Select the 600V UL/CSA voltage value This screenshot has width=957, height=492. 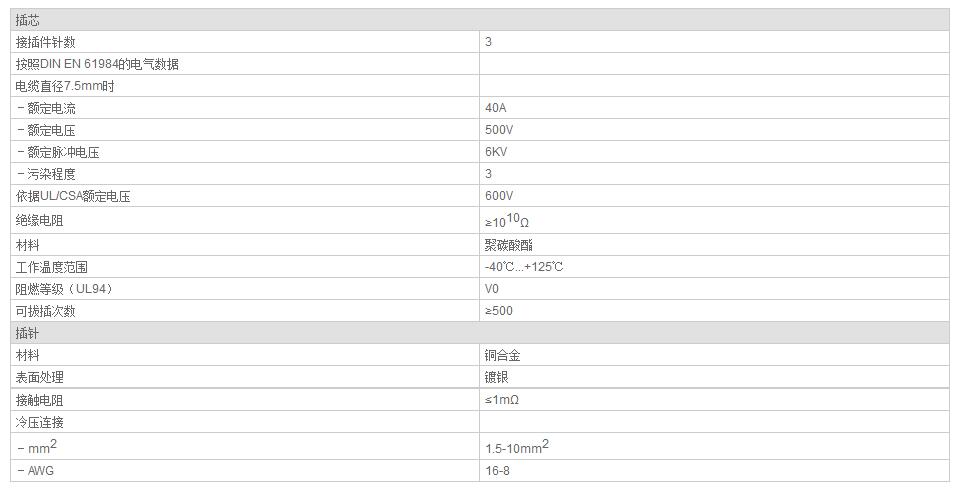[498, 196]
